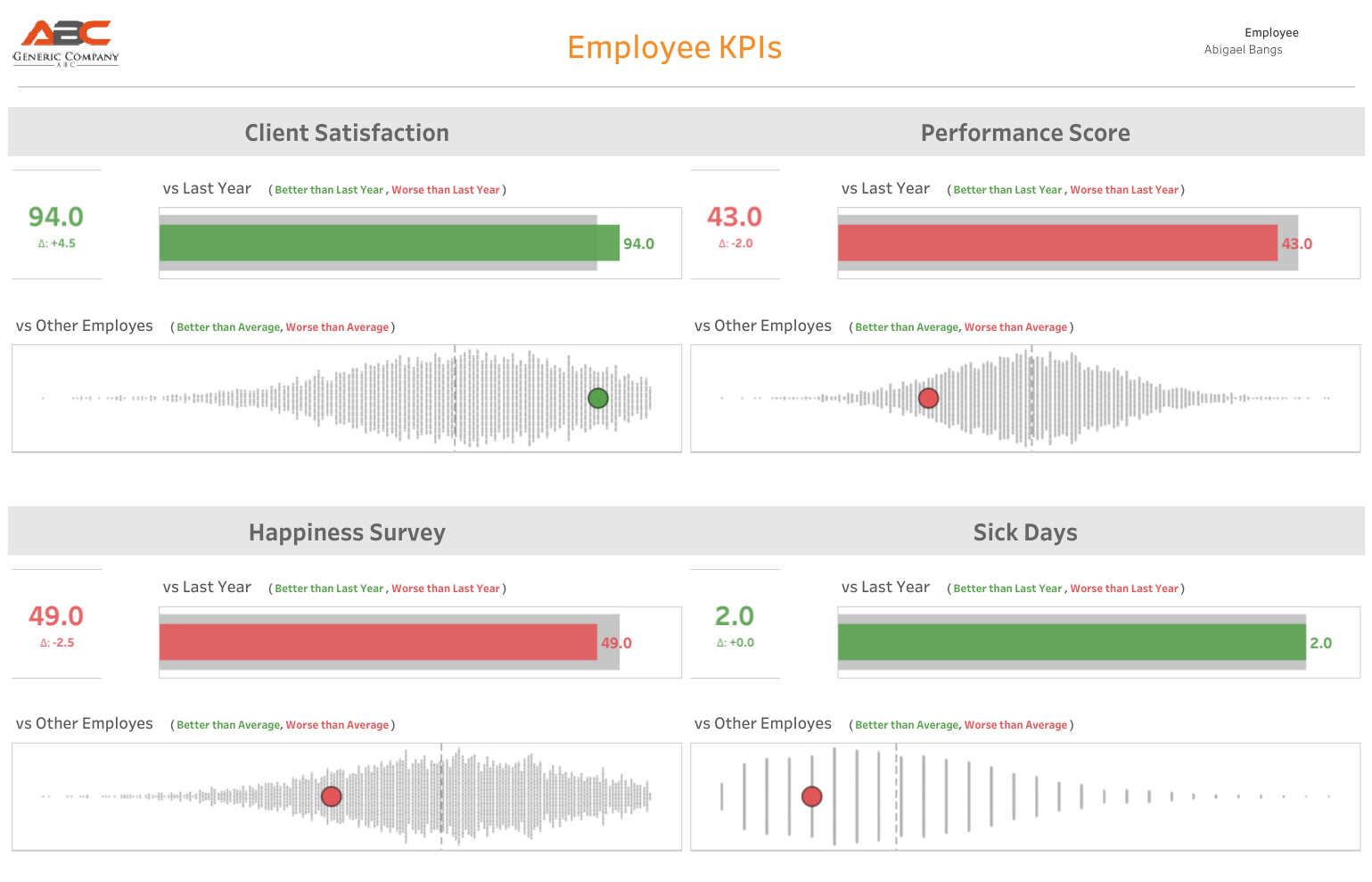Click the red dot in Happiness Survey distribution
The width and height of the screenshot is (1372, 882).
pyautogui.click(x=331, y=796)
